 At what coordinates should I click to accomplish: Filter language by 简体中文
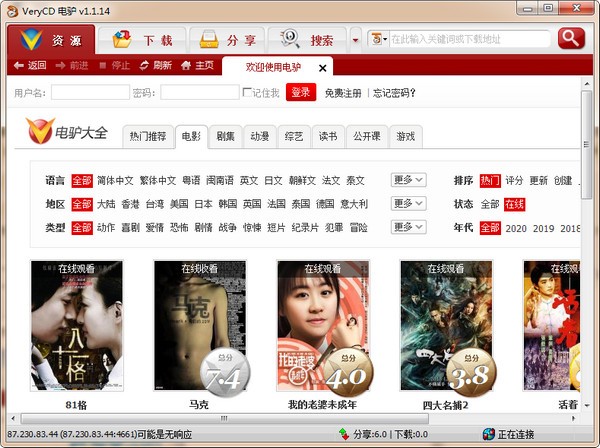pos(115,181)
